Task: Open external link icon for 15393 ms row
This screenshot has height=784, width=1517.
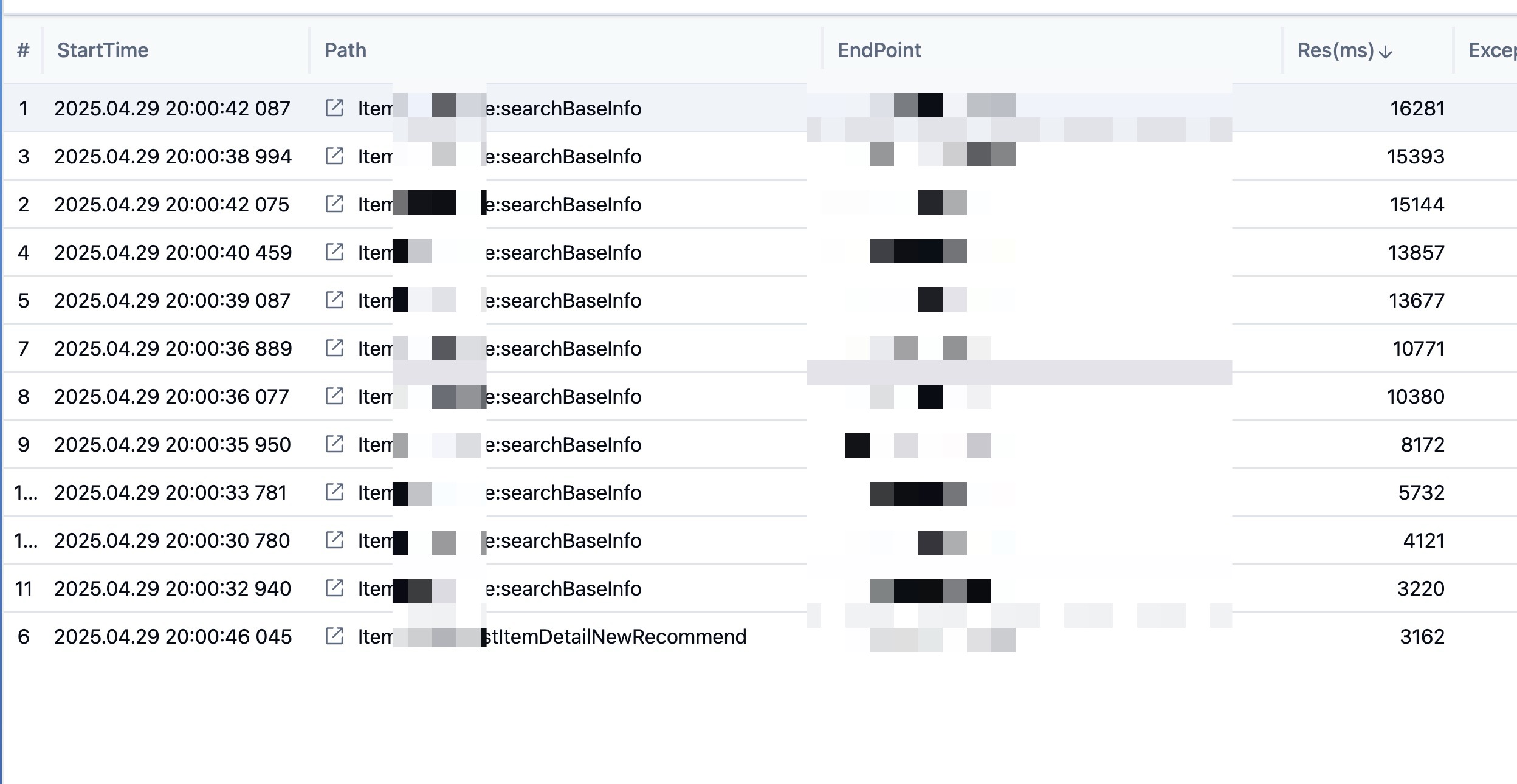Action: point(334,156)
